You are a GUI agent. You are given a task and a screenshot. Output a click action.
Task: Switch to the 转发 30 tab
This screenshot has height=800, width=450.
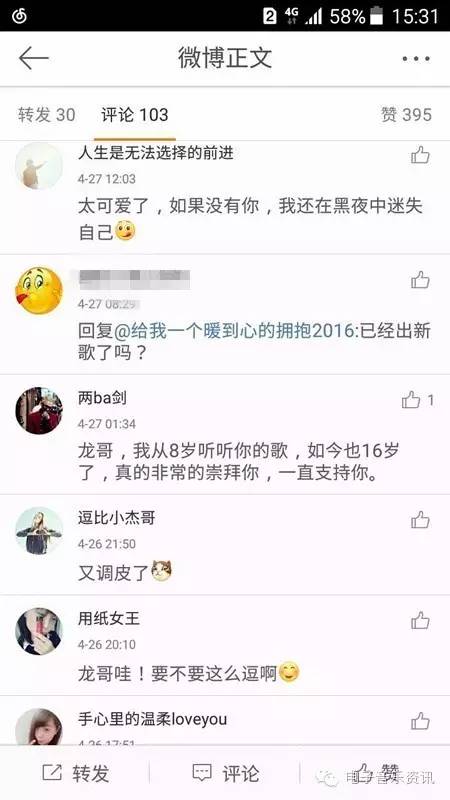(47, 115)
